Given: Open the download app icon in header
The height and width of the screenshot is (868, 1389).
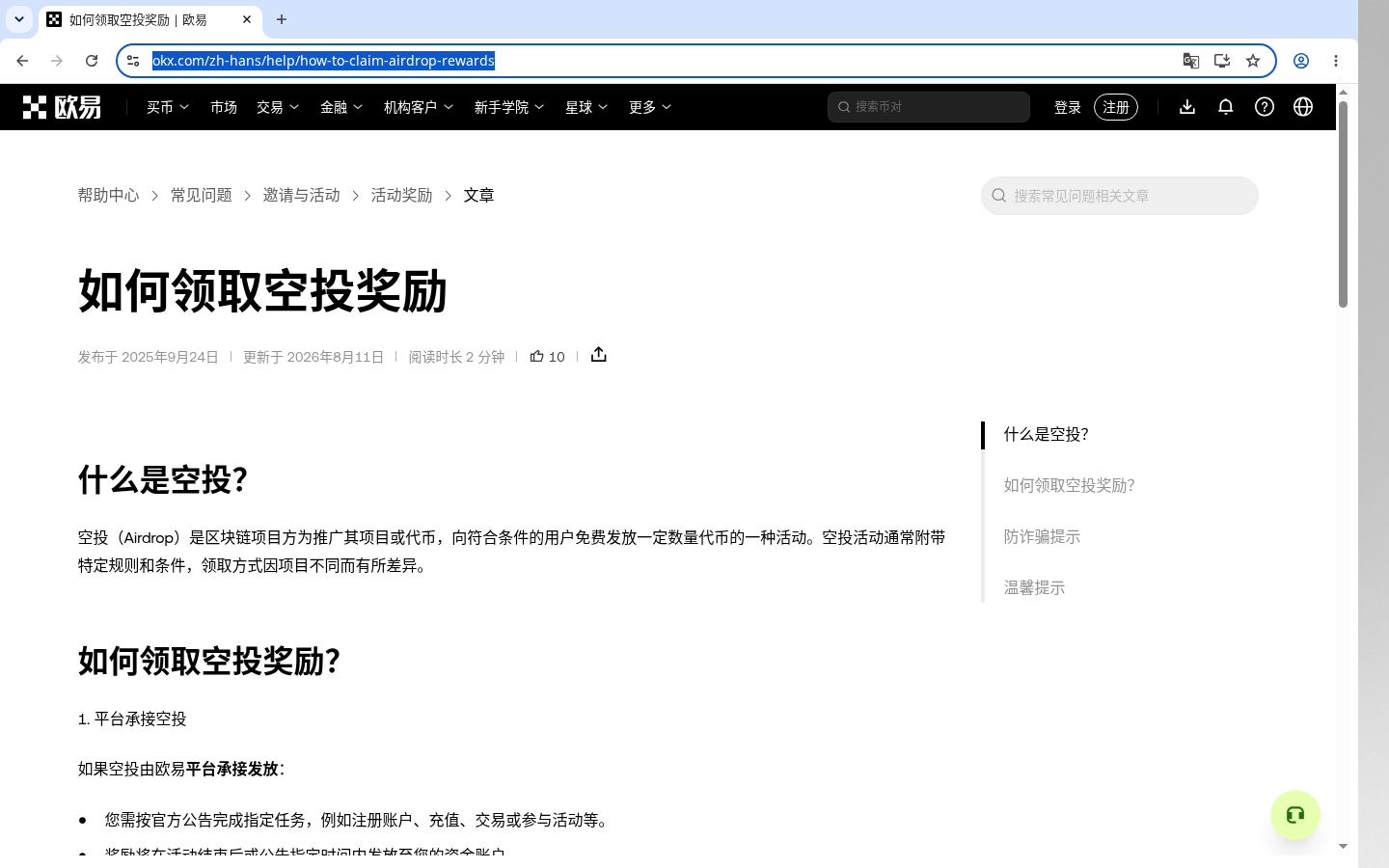Looking at the screenshot, I should pyautogui.click(x=1187, y=107).
